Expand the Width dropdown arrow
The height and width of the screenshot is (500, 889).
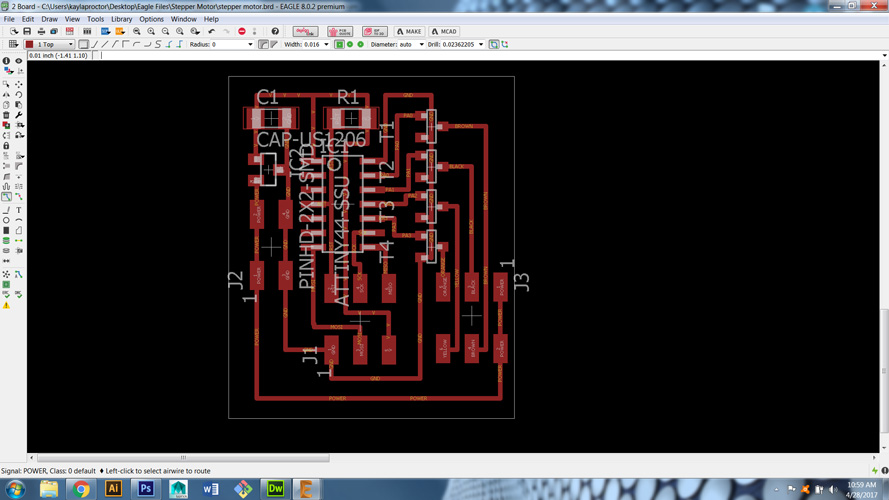coord(326,44)
